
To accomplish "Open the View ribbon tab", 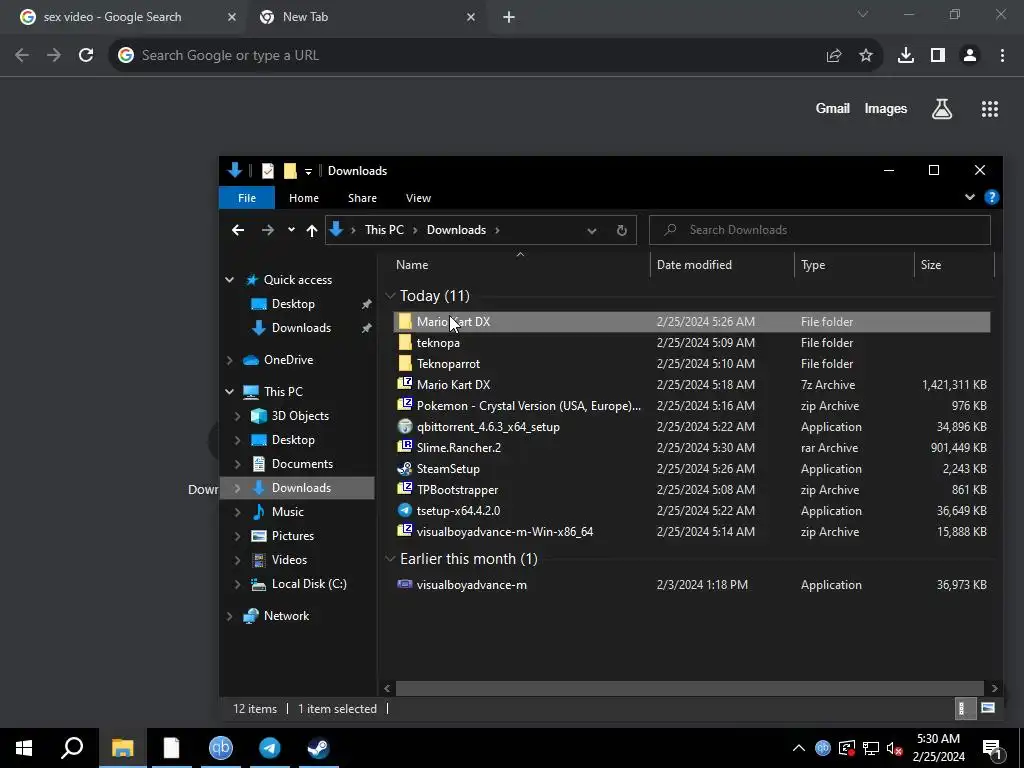I will point(419,198).
